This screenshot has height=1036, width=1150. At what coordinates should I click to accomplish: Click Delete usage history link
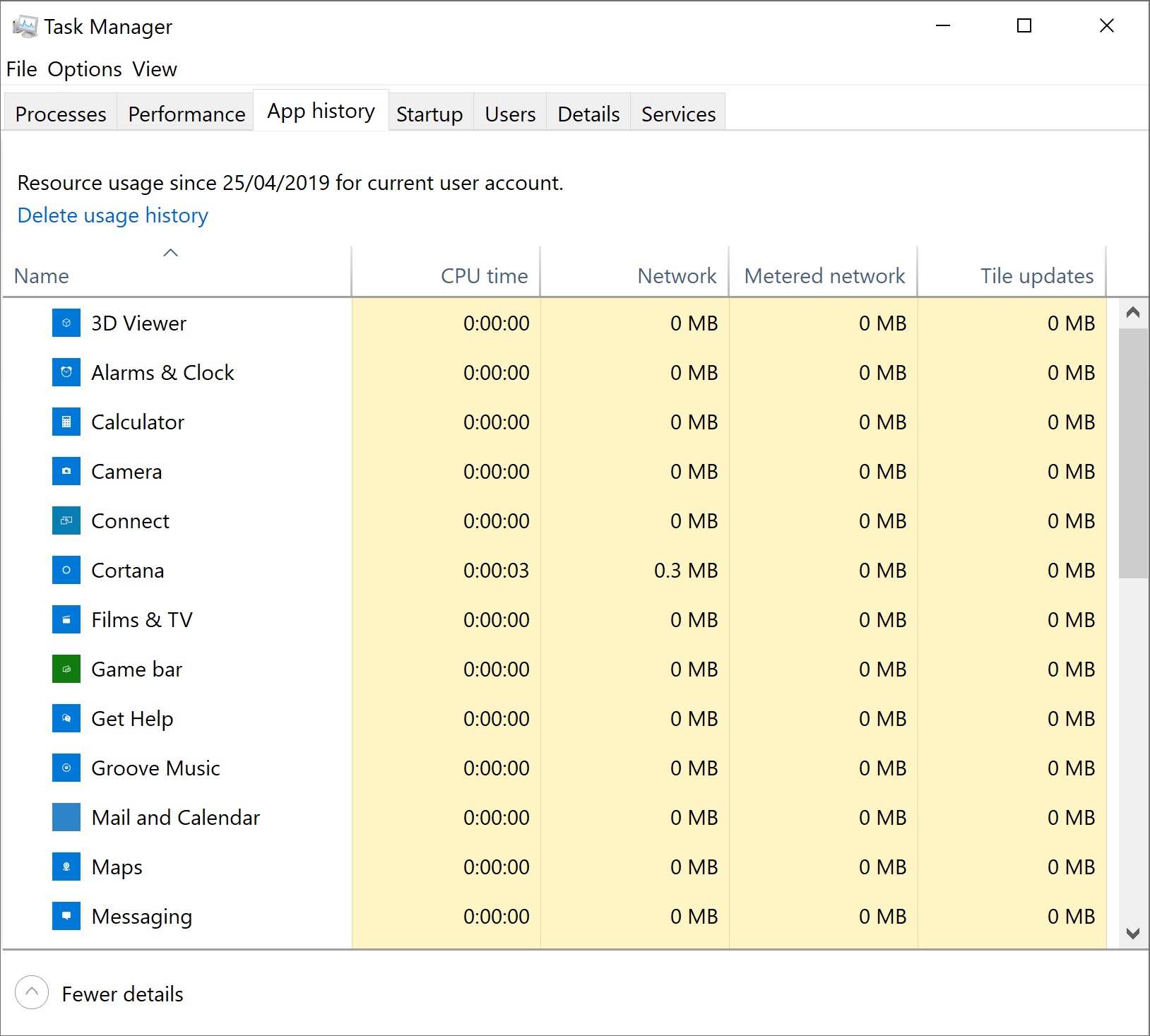113,215
